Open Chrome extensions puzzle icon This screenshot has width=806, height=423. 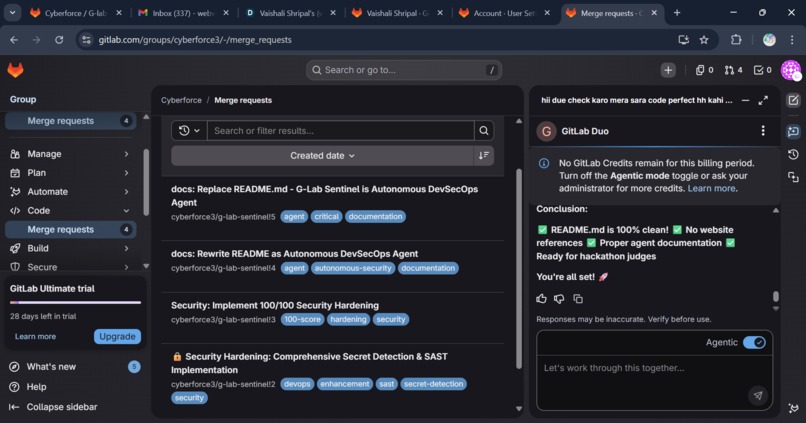click(x=736, y=40)
